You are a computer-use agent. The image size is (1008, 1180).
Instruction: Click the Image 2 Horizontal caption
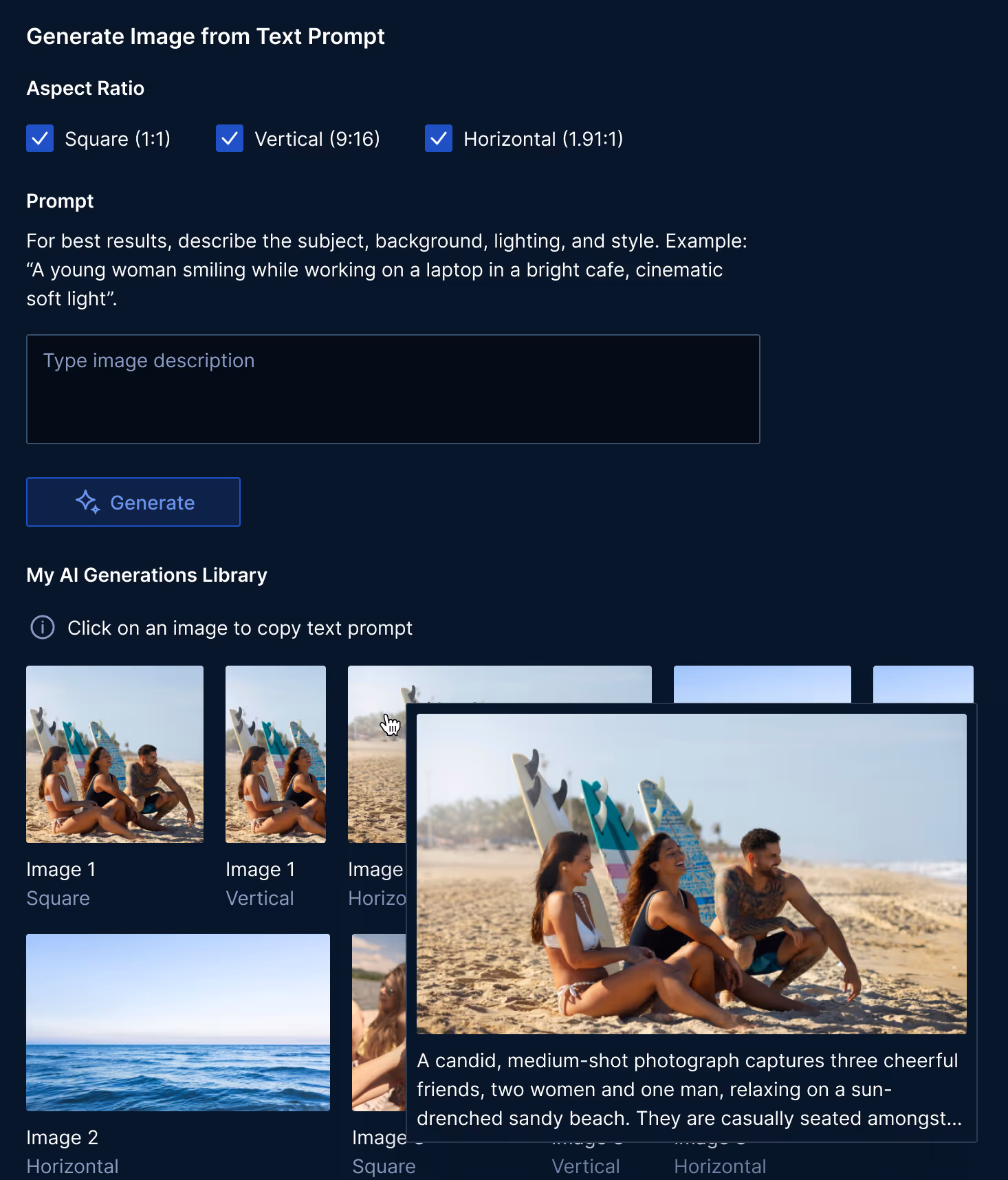point(73,1152)
